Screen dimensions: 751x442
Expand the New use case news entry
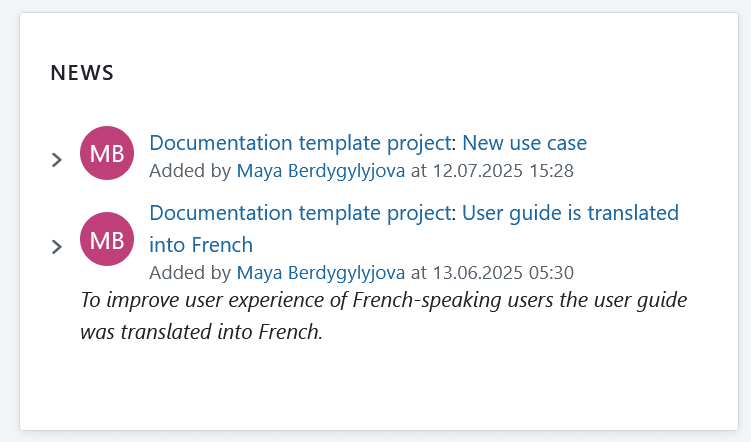point(57,159)
